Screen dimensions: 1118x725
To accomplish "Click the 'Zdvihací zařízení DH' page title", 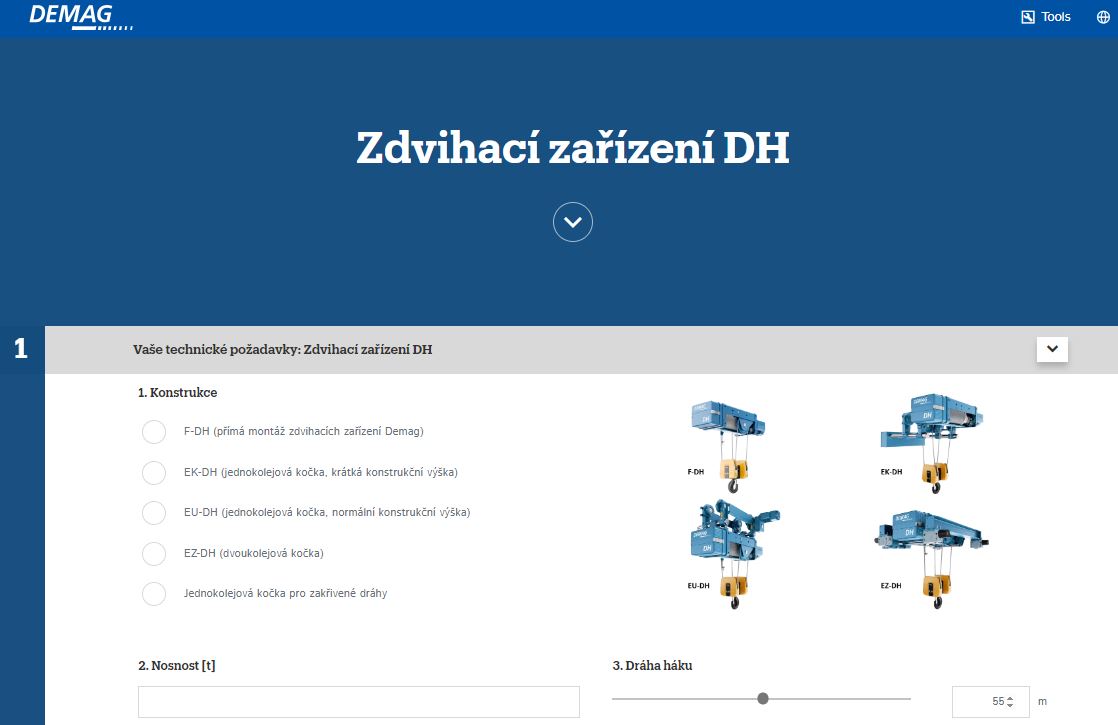I will 573,148.
